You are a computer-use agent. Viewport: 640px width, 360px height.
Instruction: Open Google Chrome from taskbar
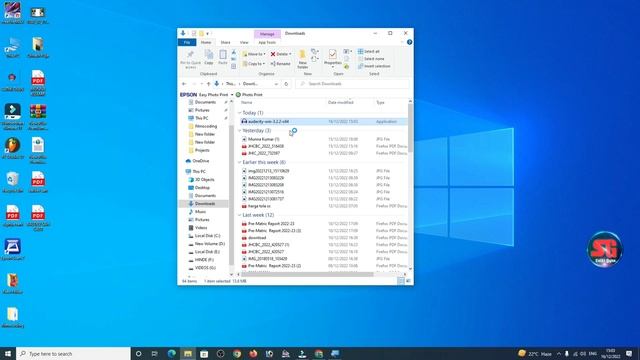click(x=237, y=353)
